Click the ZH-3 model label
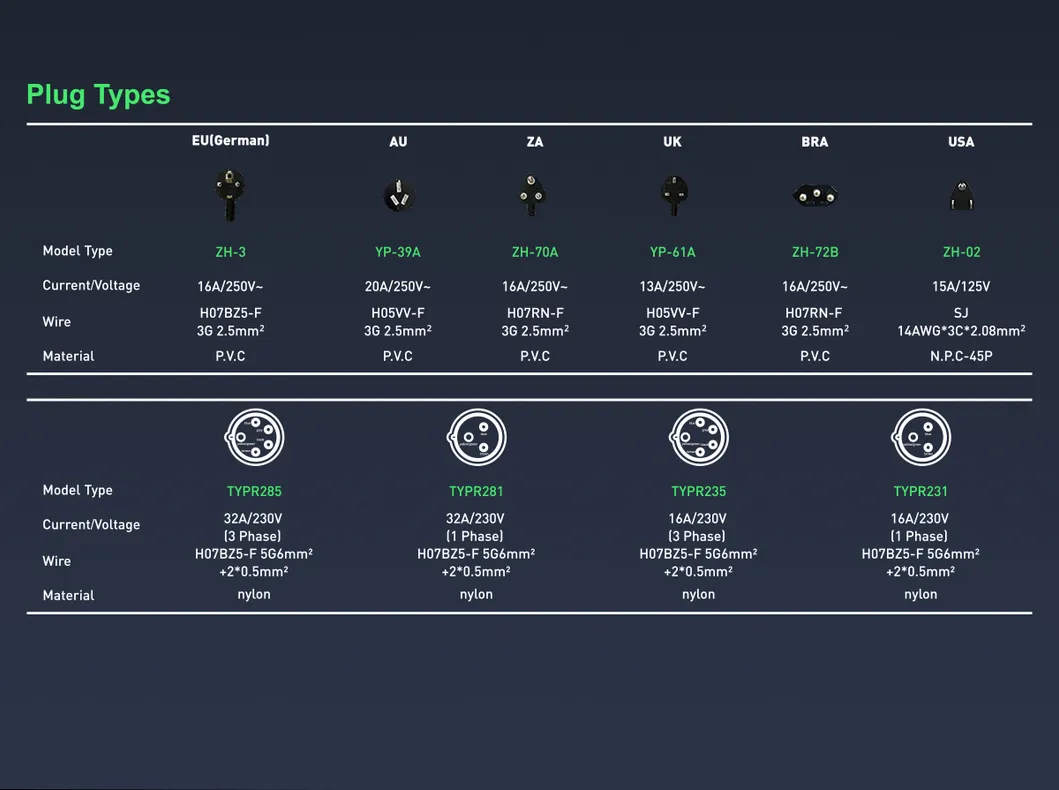The width and height of the screenshot is (1059, 790). pos(230,252)
